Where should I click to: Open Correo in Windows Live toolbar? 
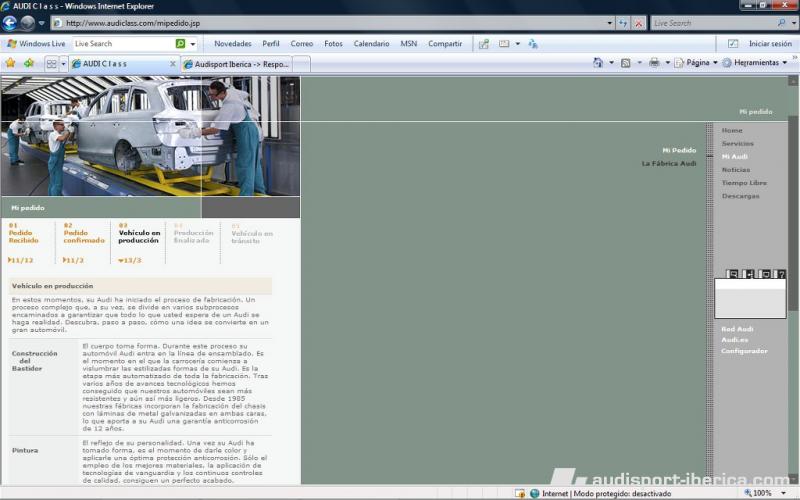click(302, 44)
